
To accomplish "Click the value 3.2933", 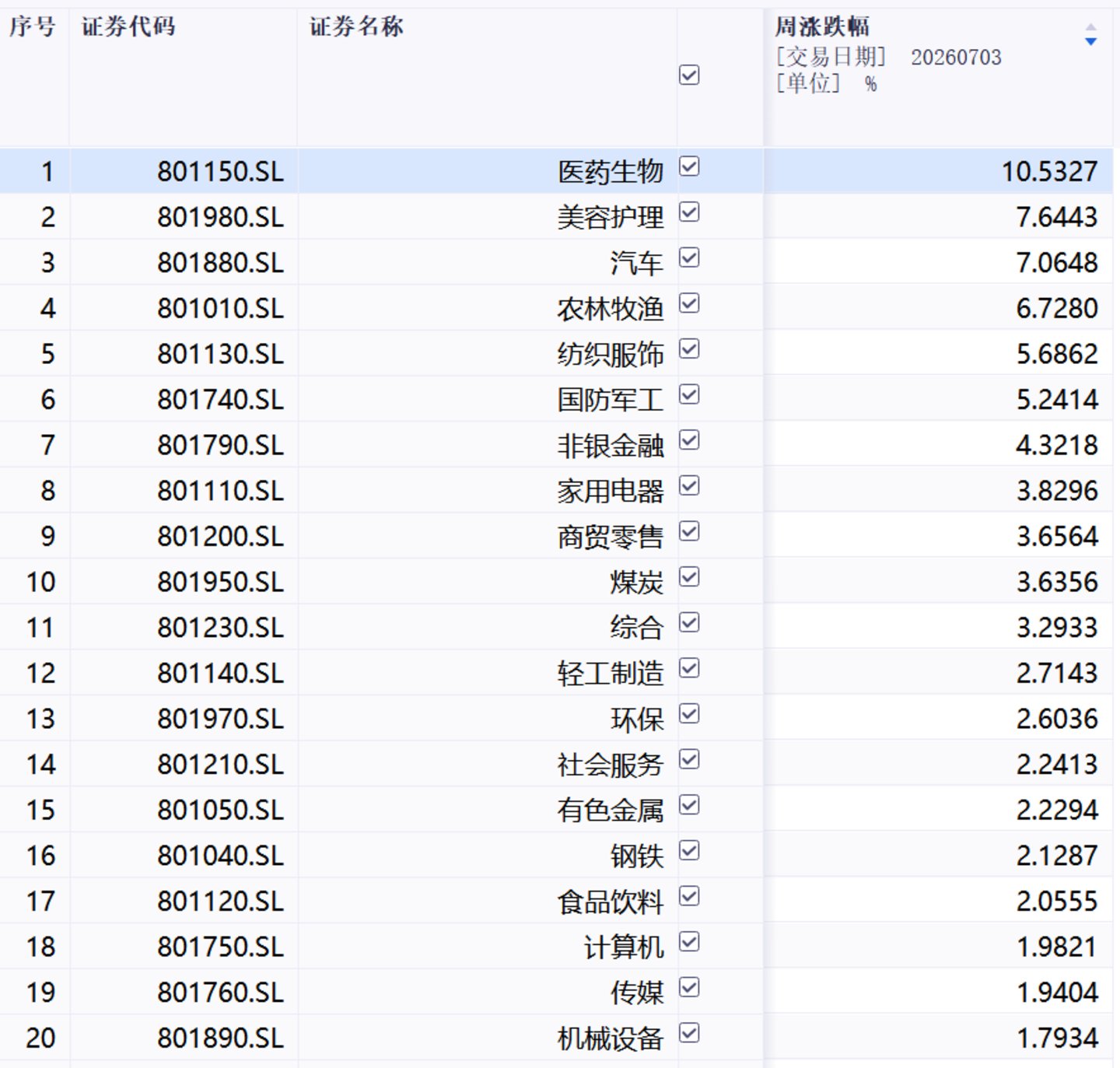I will [x=1057, y=628].
